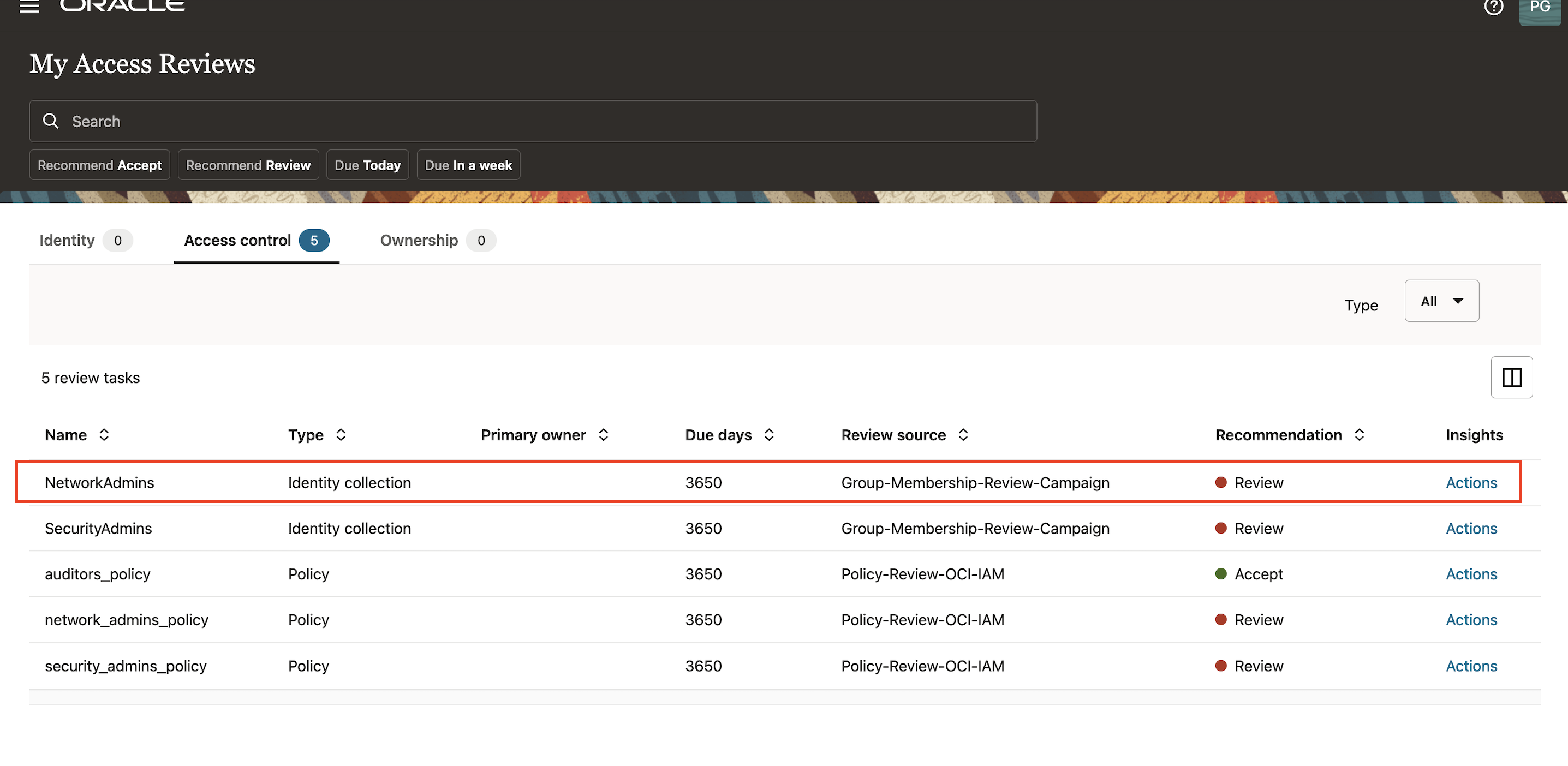Switch to the Identity tab
This screenshot has width=1568, height=766.
point(67,240)
